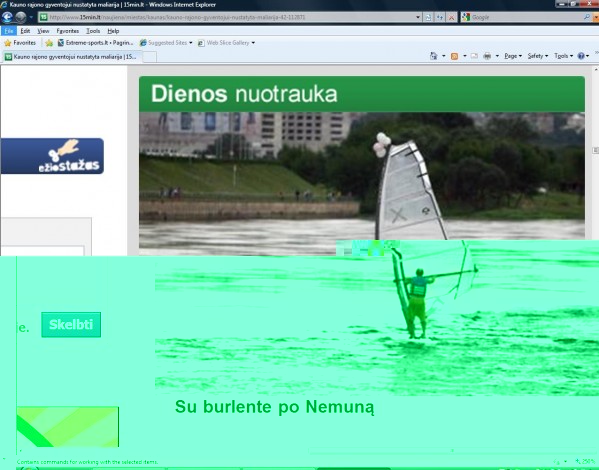This screenshot has width=599, height=470.
Task: Open the Tools command bar menu
Action: point(563,56)
